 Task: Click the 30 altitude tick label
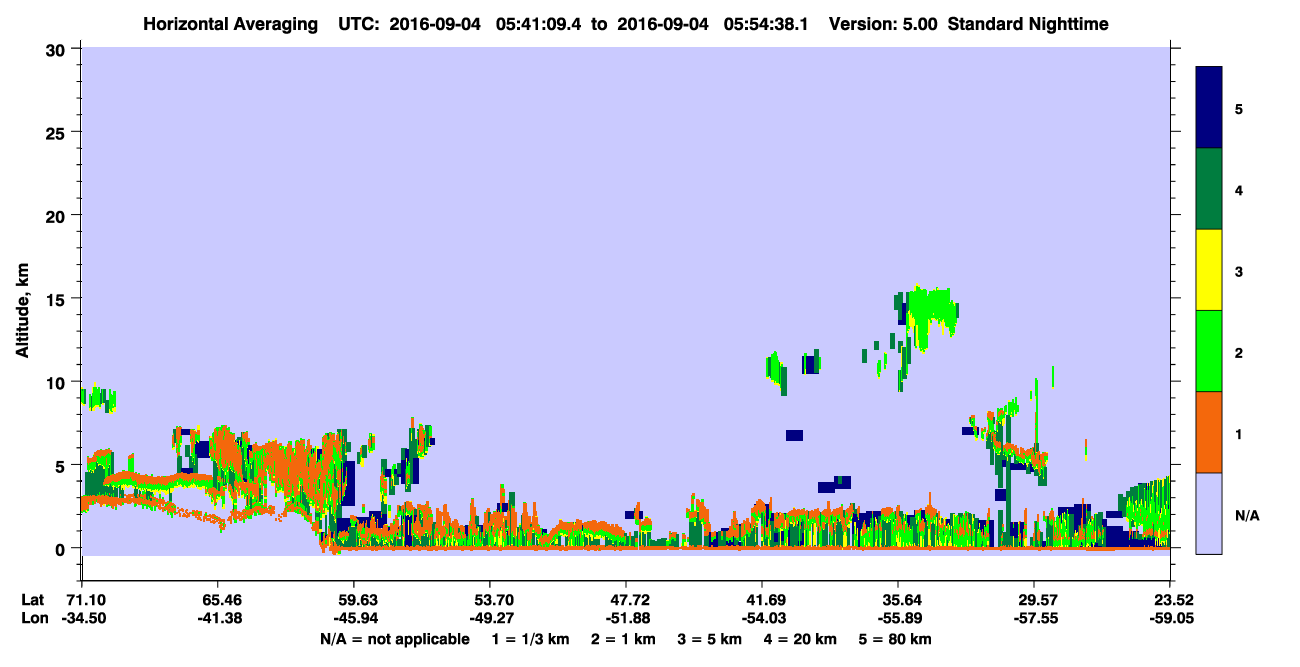(58, 50)
